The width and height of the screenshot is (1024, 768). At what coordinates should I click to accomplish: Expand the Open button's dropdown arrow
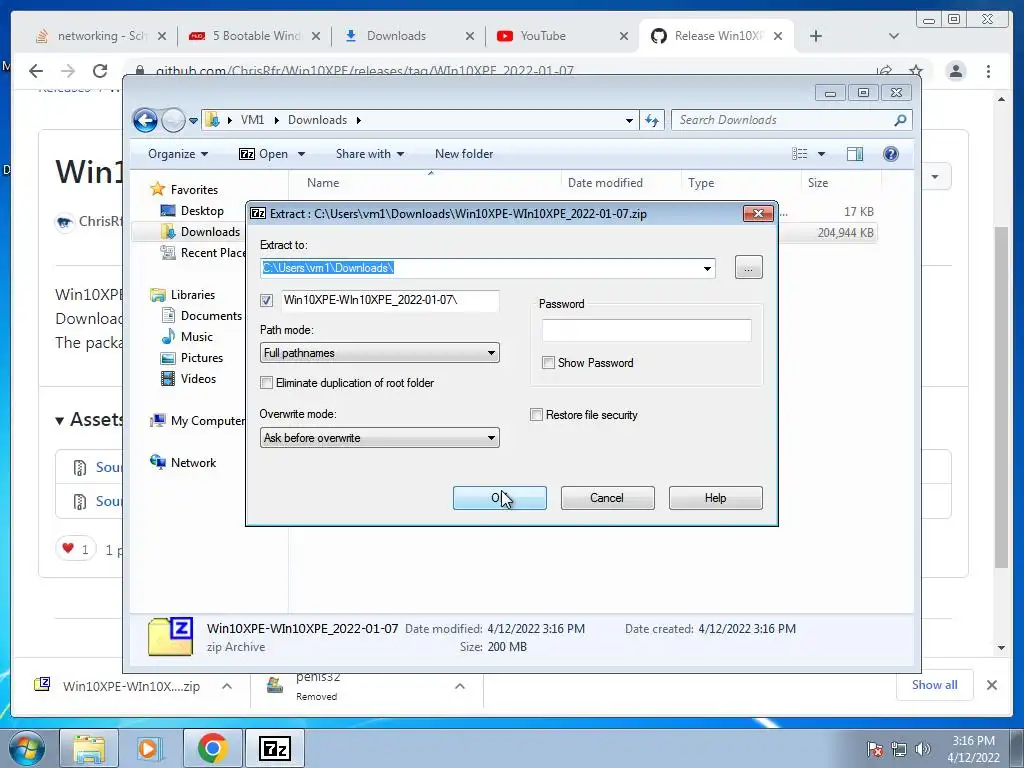click(301, 154)
